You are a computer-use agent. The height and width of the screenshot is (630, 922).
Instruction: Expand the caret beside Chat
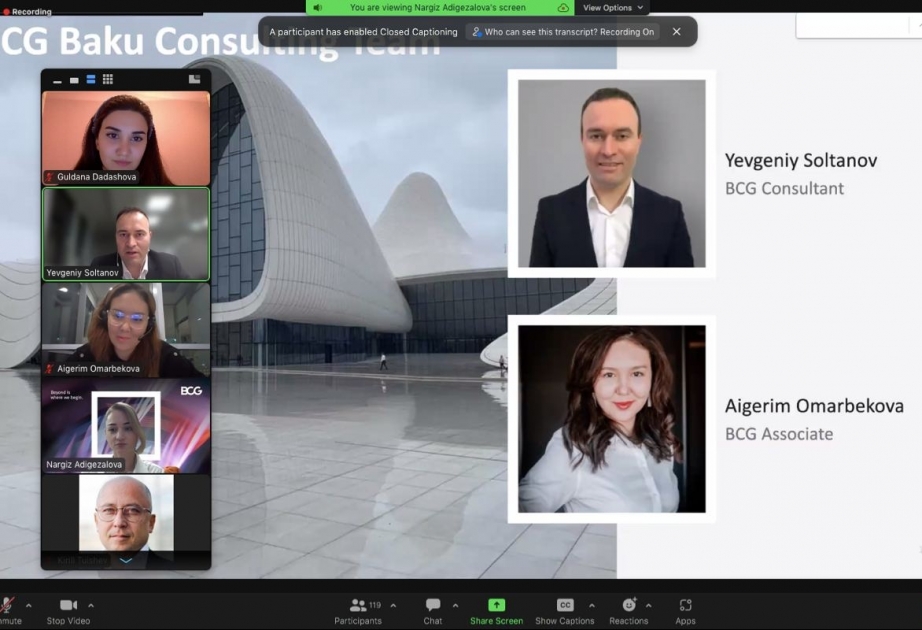pyautogui.click(x=456, y=605)
